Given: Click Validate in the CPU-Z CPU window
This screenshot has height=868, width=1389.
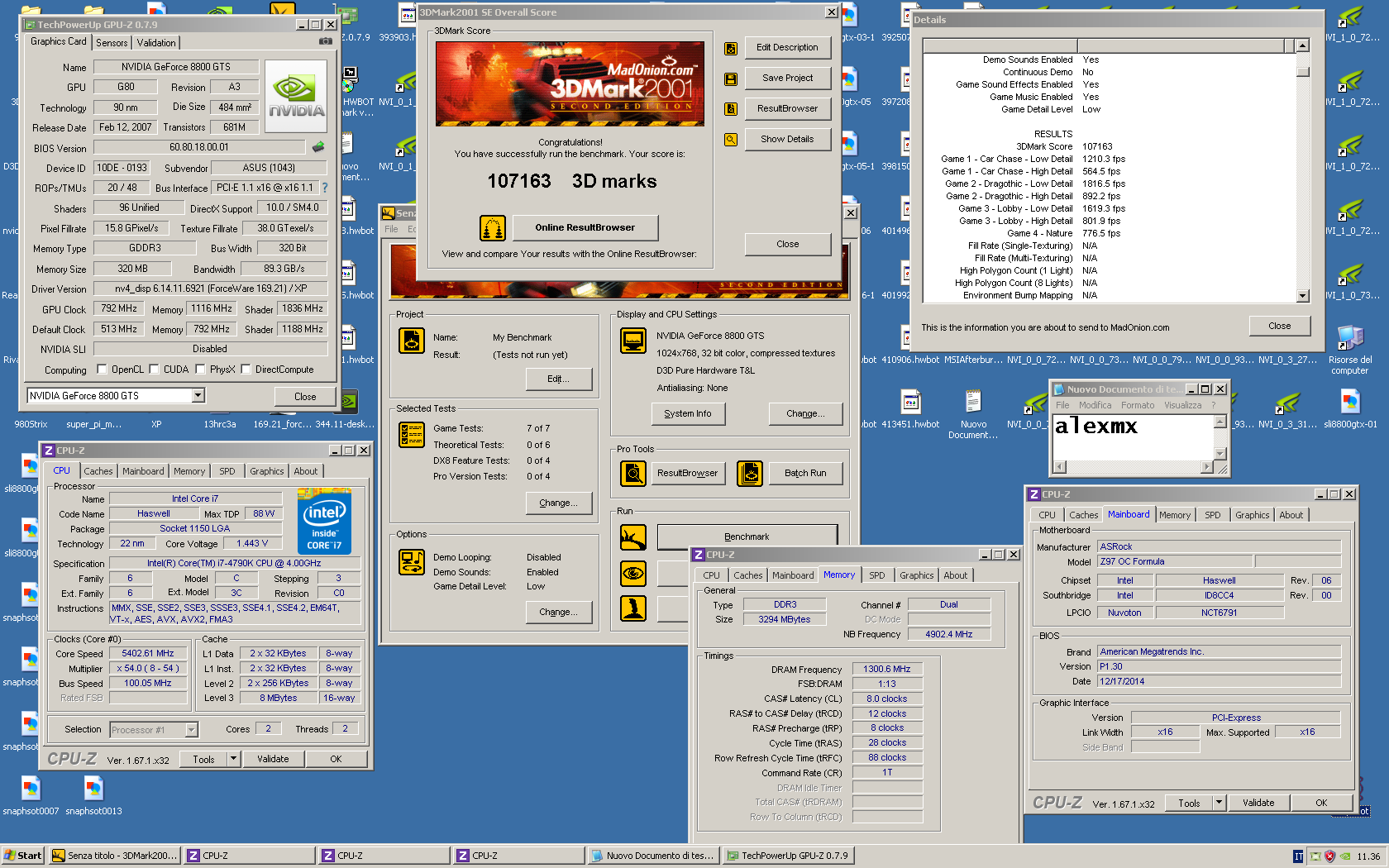Looking at the screenshot, I should coord(273,759).
